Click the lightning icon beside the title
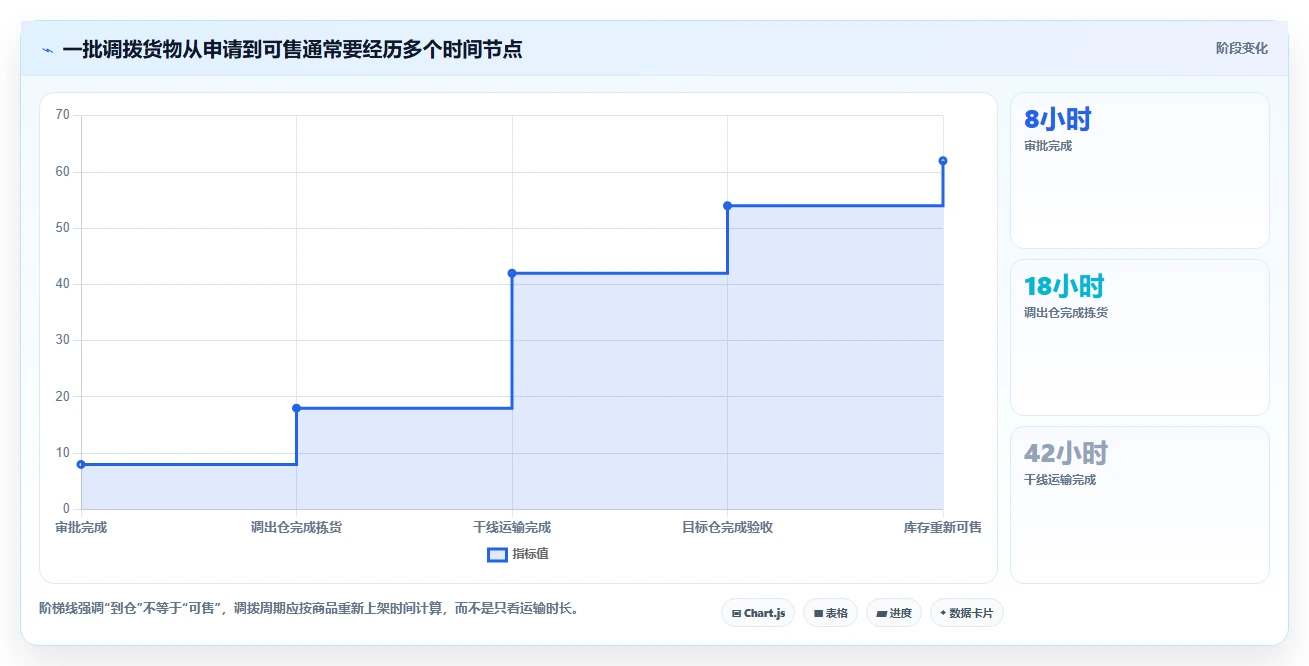The height and width of the screenshot is (666, 1309). point(47,49)
